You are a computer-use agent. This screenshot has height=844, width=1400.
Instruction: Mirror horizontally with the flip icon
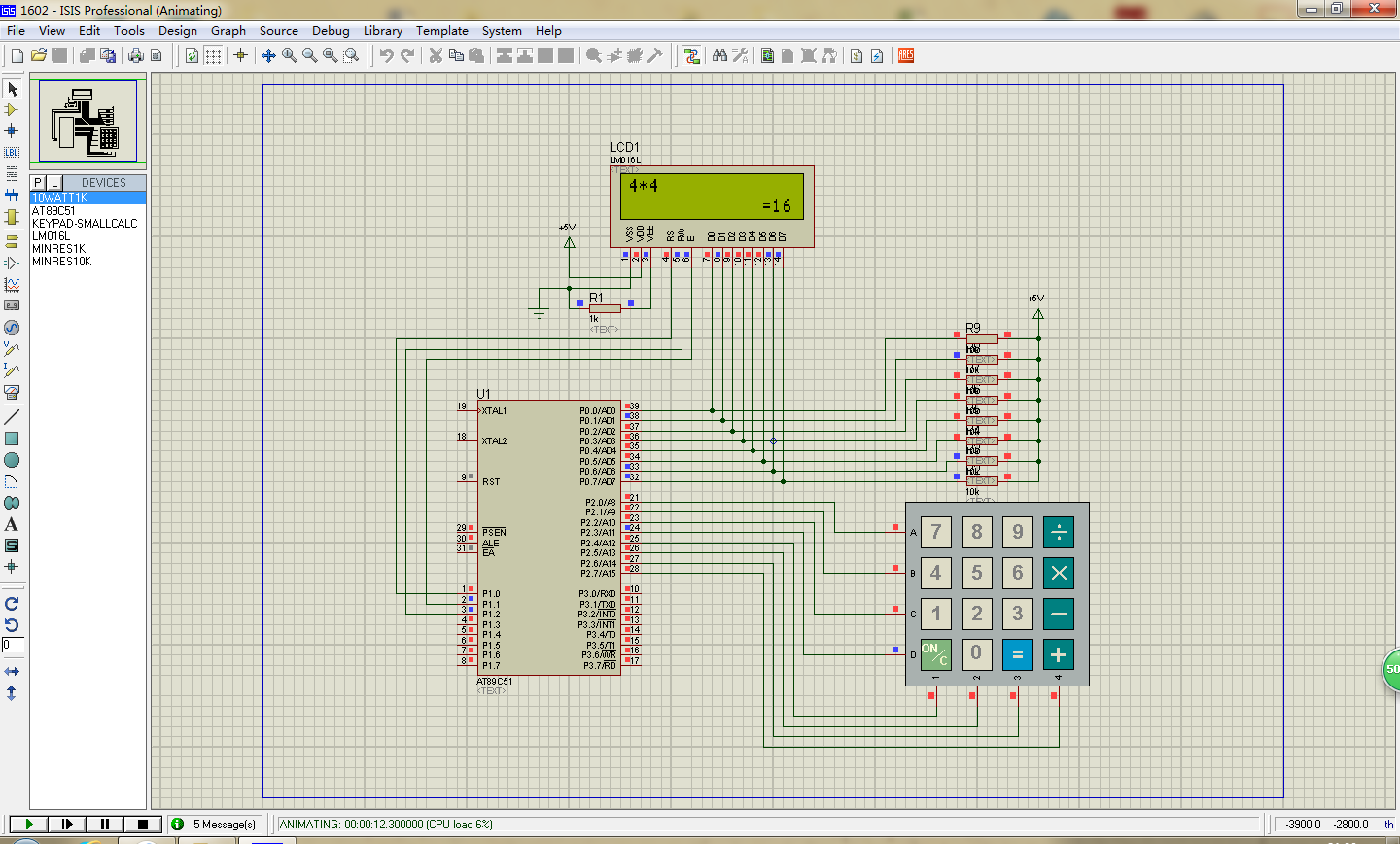click(12, 672)
